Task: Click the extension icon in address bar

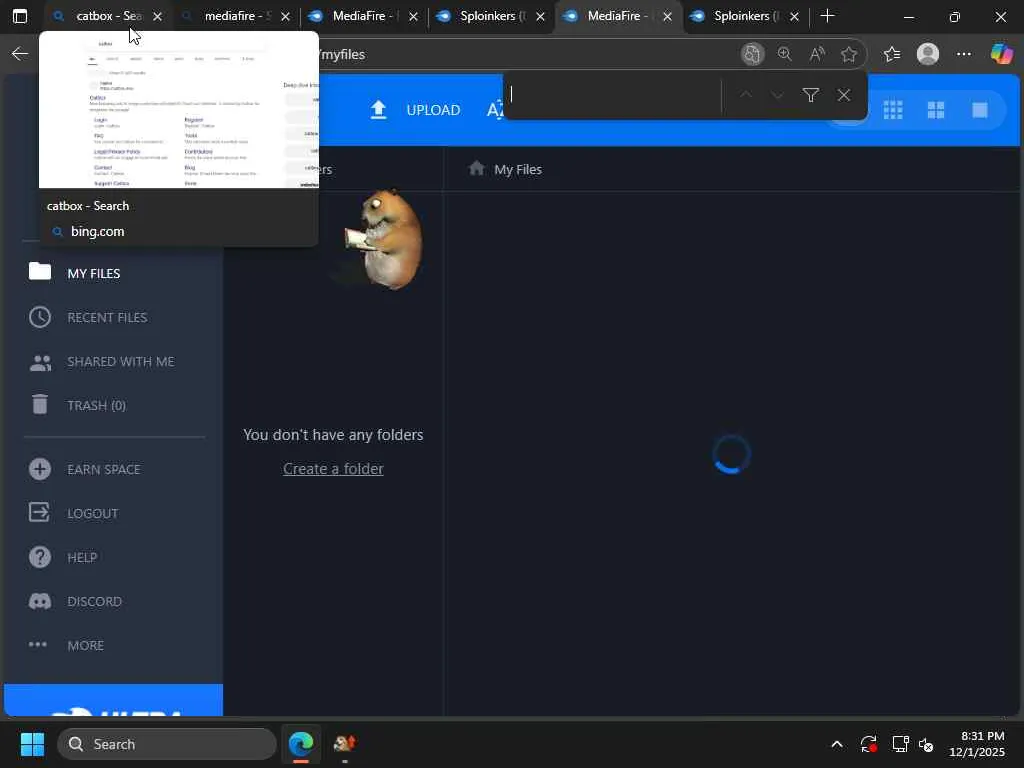Action: [752, 54]
